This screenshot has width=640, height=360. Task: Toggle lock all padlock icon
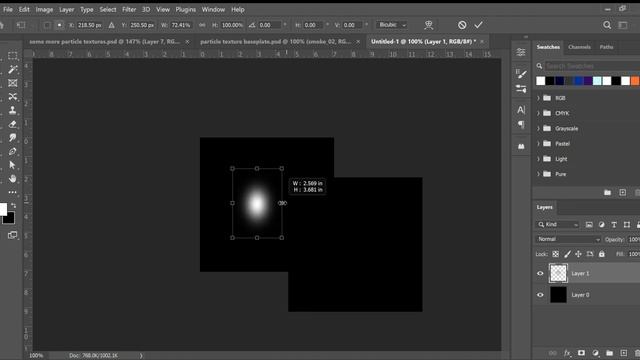(602, 254)
